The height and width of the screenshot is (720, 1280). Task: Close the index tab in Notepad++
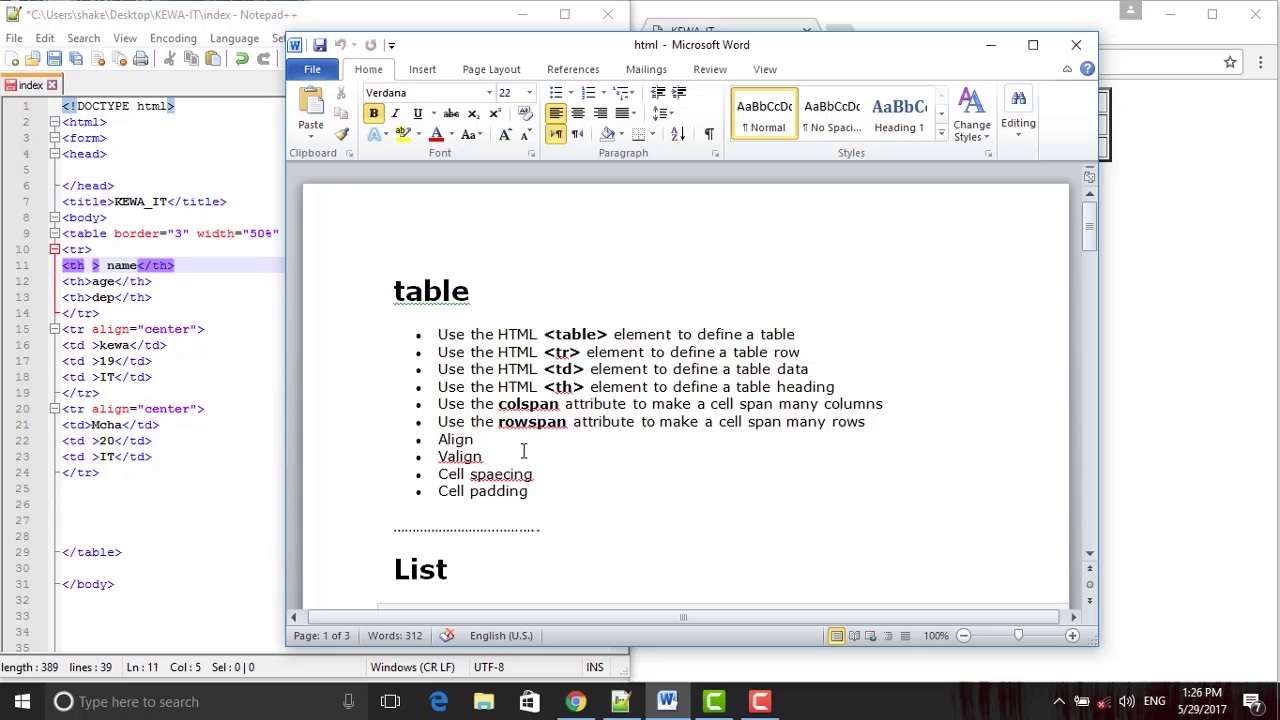[x=52, y=85]
